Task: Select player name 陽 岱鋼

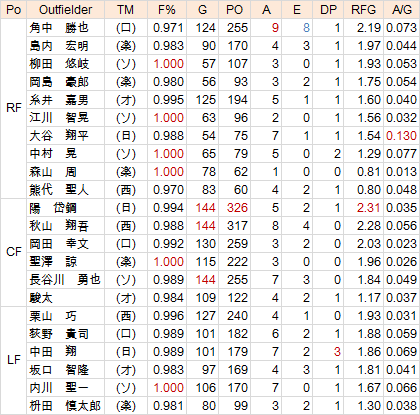Action: point(53,208)
